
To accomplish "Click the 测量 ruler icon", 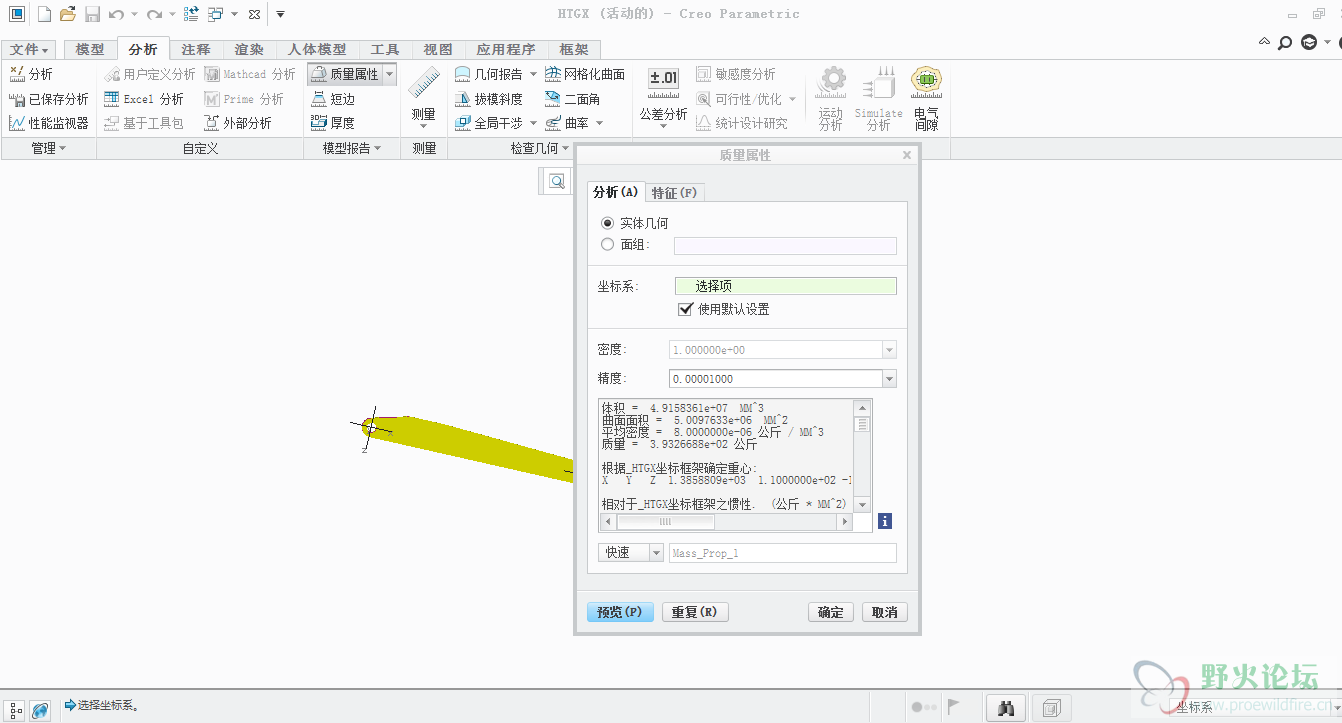I will [424, 84].
